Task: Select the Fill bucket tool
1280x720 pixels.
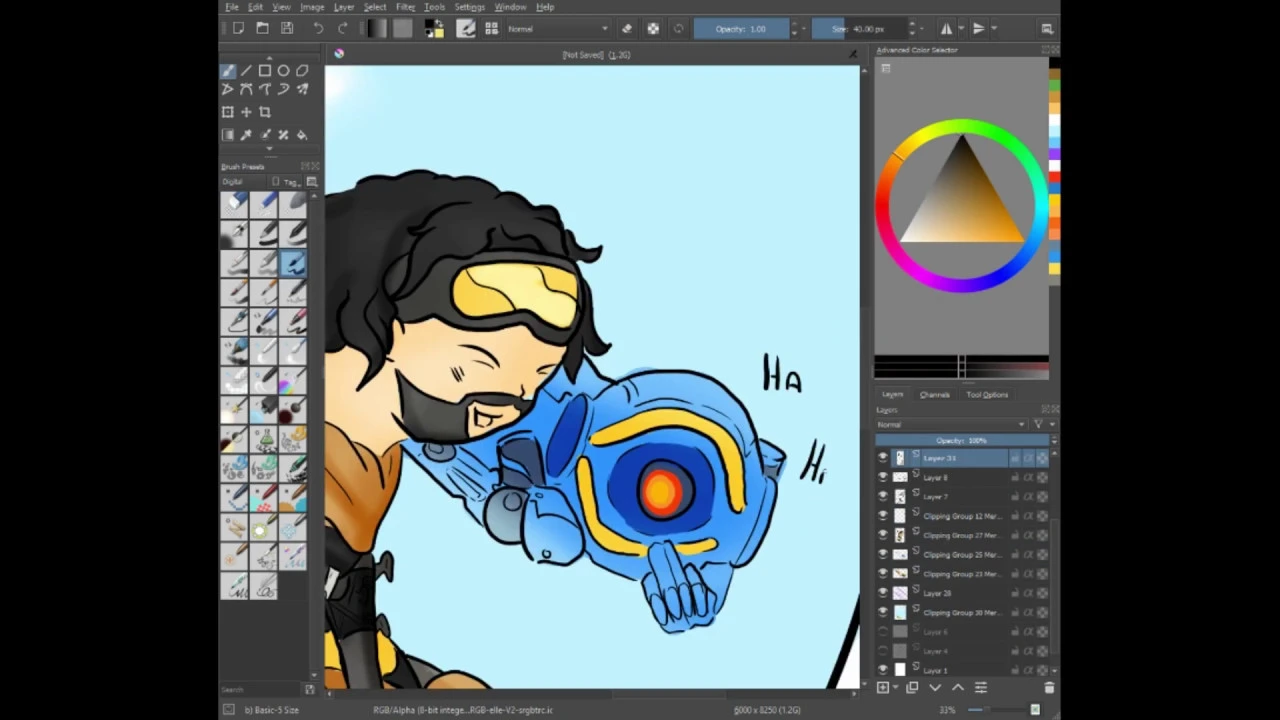Action: [302, 135]
